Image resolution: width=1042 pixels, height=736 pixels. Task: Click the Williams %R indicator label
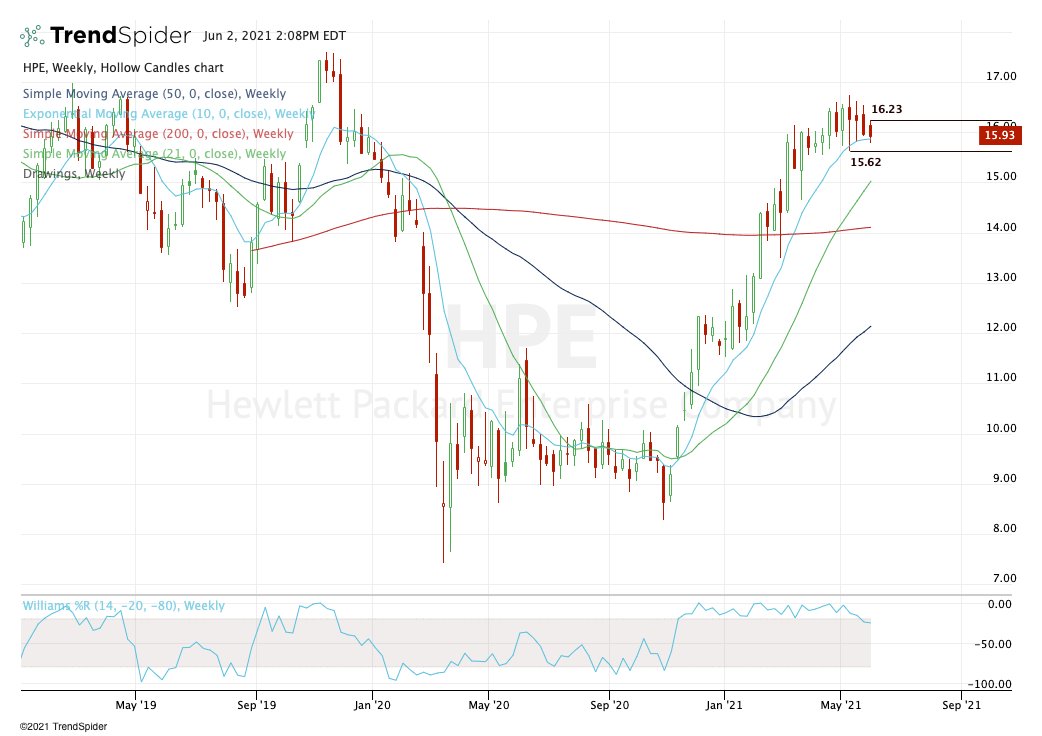coord(124,606)
